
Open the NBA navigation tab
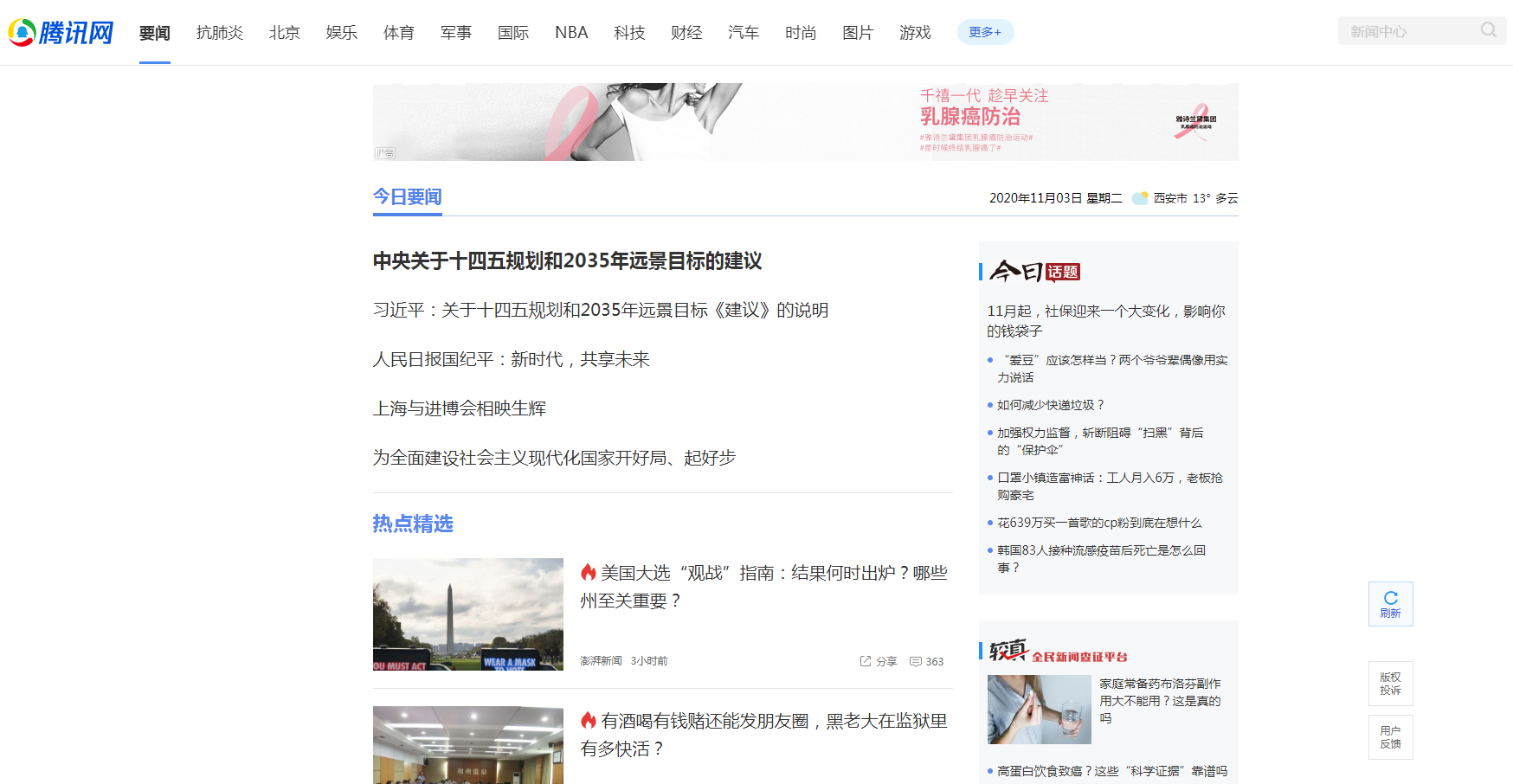click(571, 33)
